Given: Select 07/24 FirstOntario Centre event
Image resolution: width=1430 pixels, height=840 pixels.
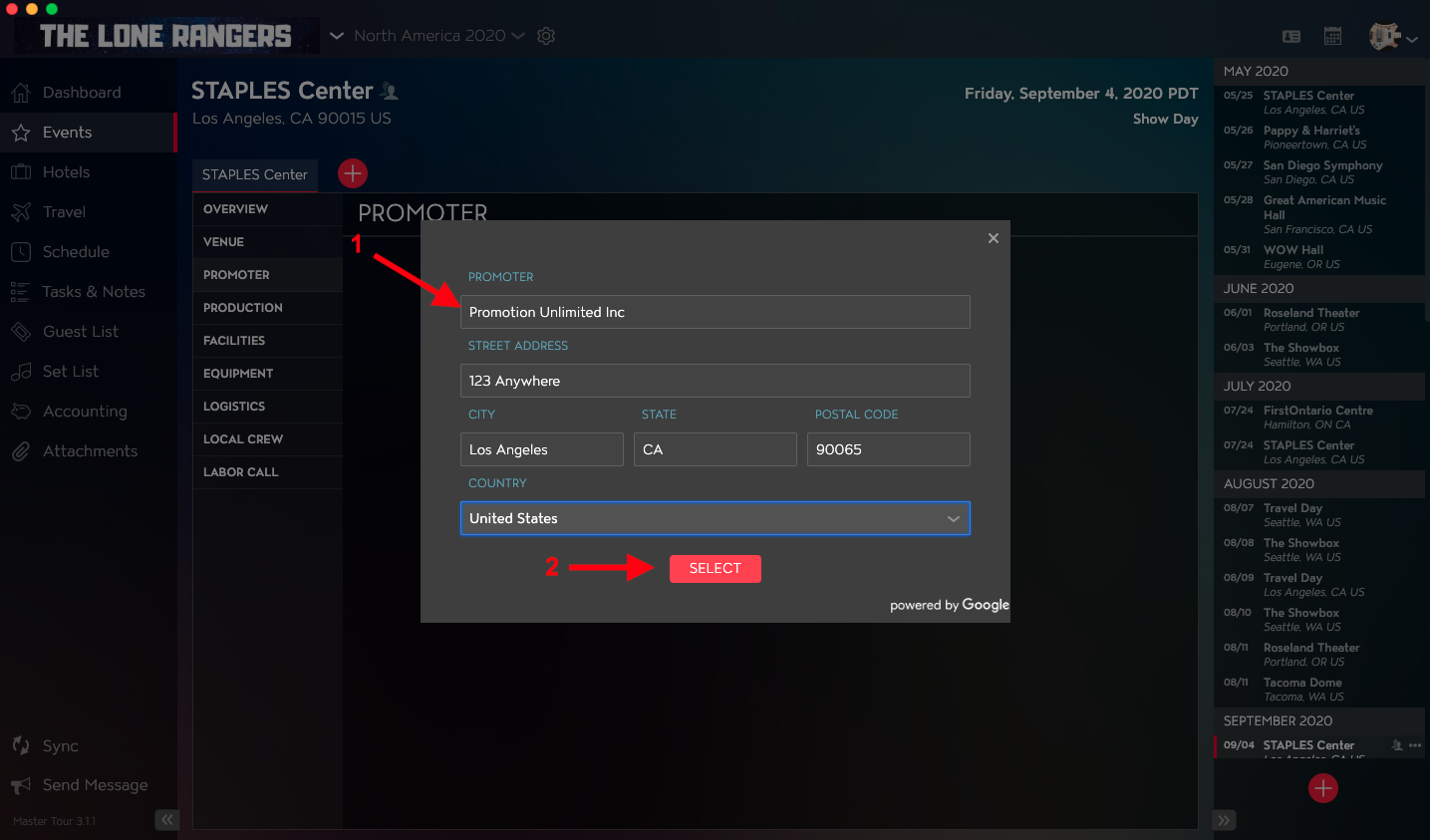Looking at the screenshot, I should 1319,418.
